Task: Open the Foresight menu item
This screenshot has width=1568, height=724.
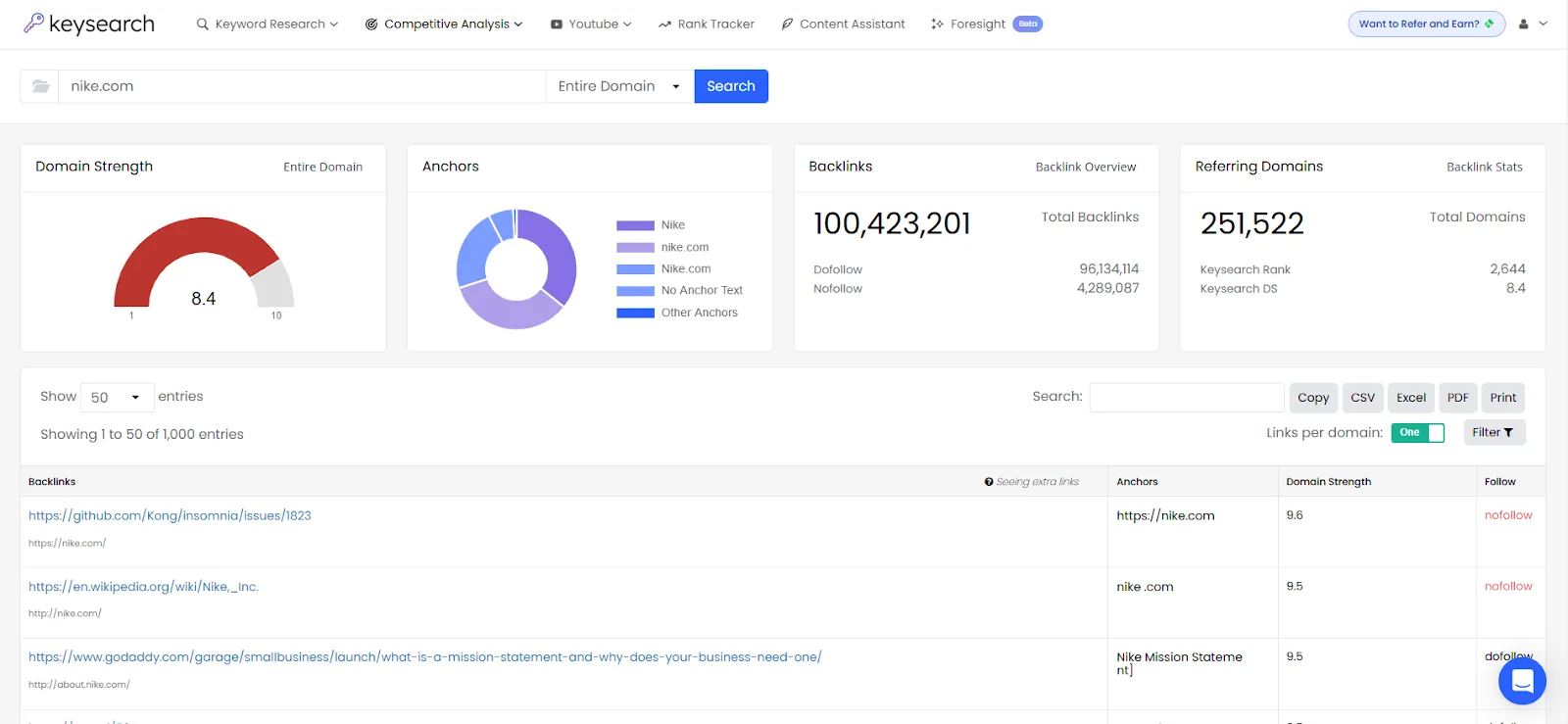Action: point(986,24)
